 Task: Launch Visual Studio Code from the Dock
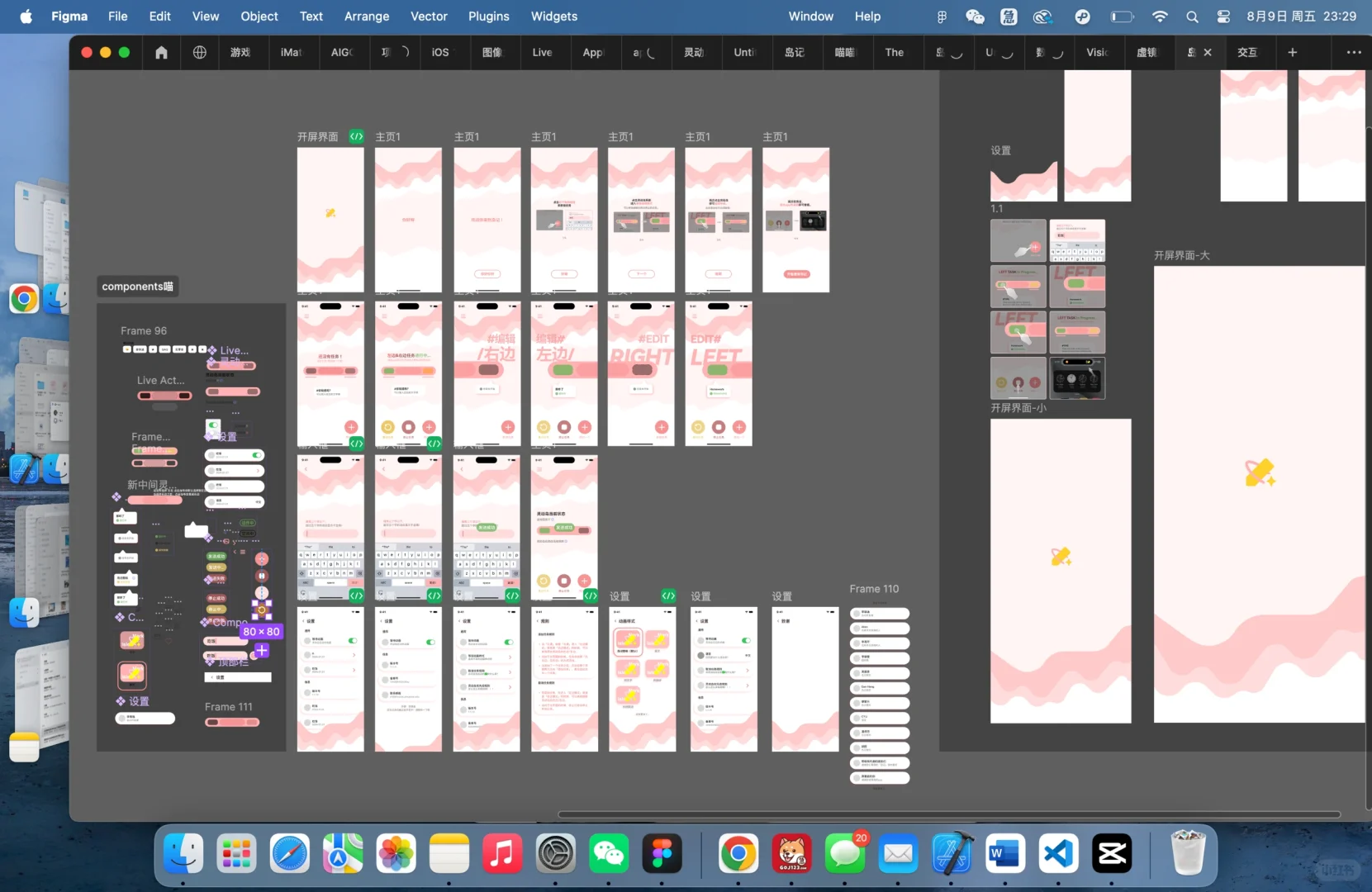[x=1058, y=853]
